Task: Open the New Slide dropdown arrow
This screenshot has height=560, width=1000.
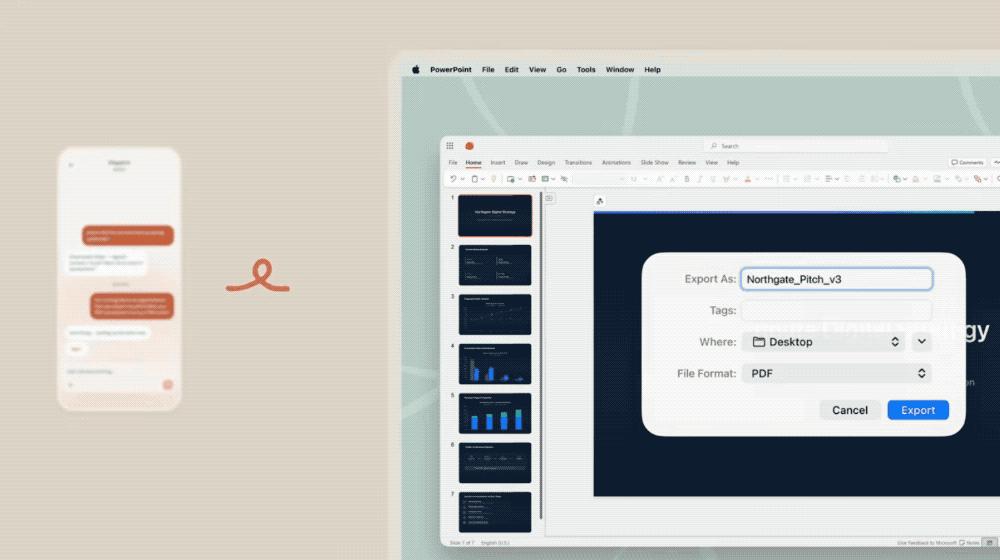Action: (520, 179)
